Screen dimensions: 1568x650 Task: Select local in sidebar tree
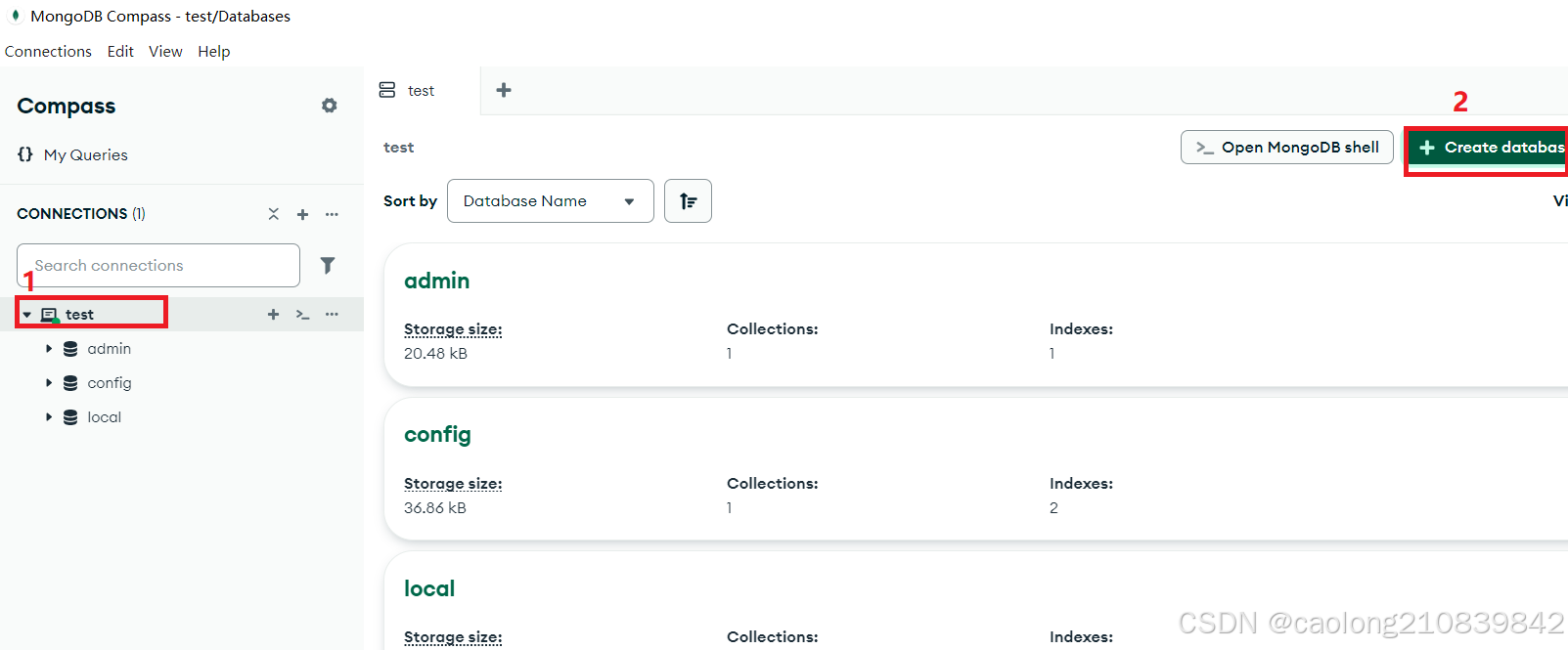[x=105, y=417]
